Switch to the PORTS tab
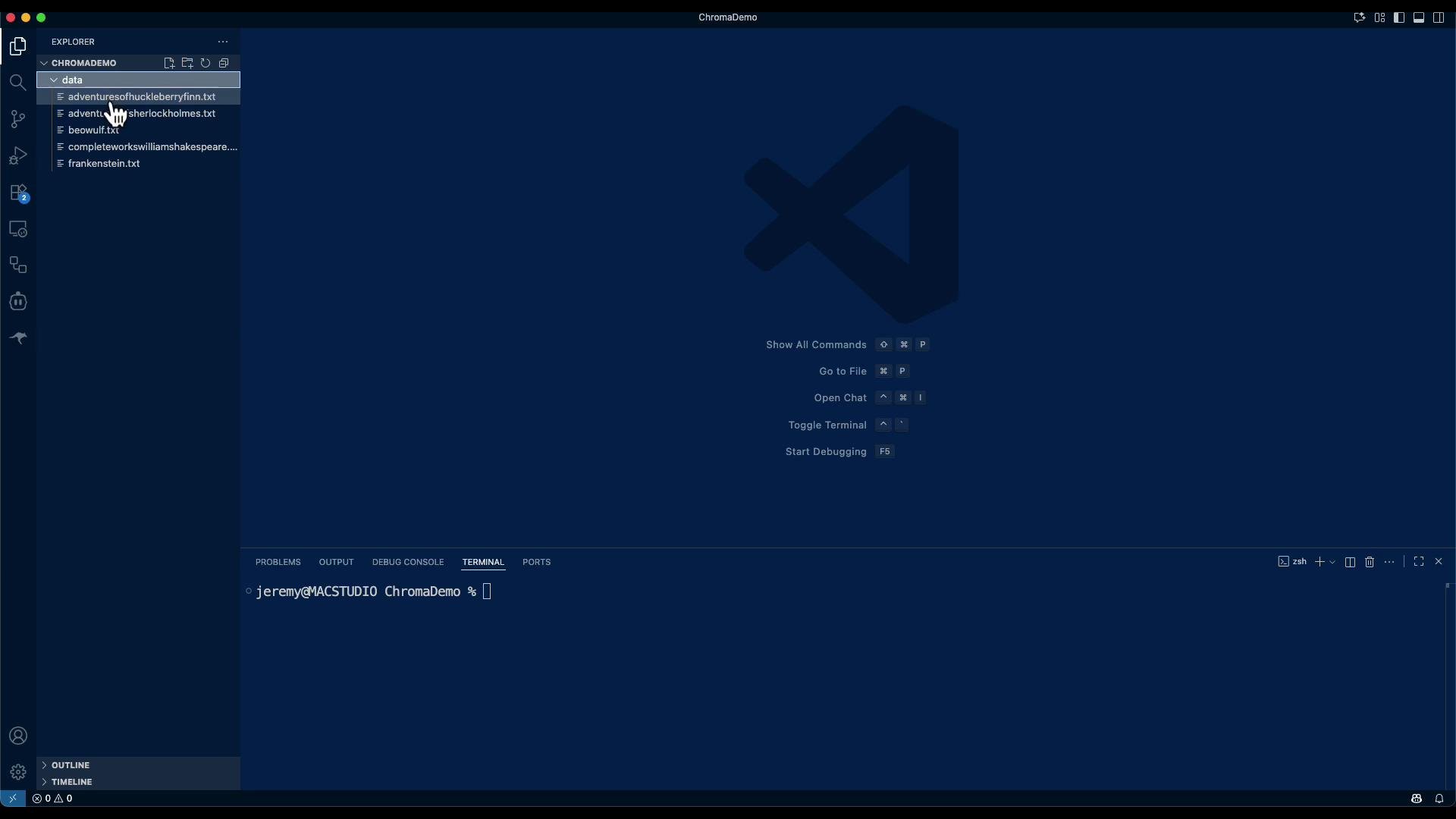 point(537,562)
